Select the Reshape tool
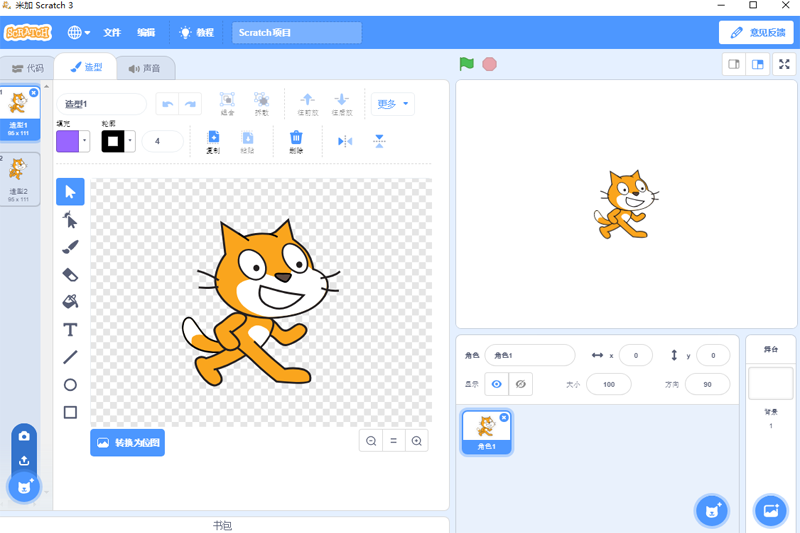 (x=70, y=220)
